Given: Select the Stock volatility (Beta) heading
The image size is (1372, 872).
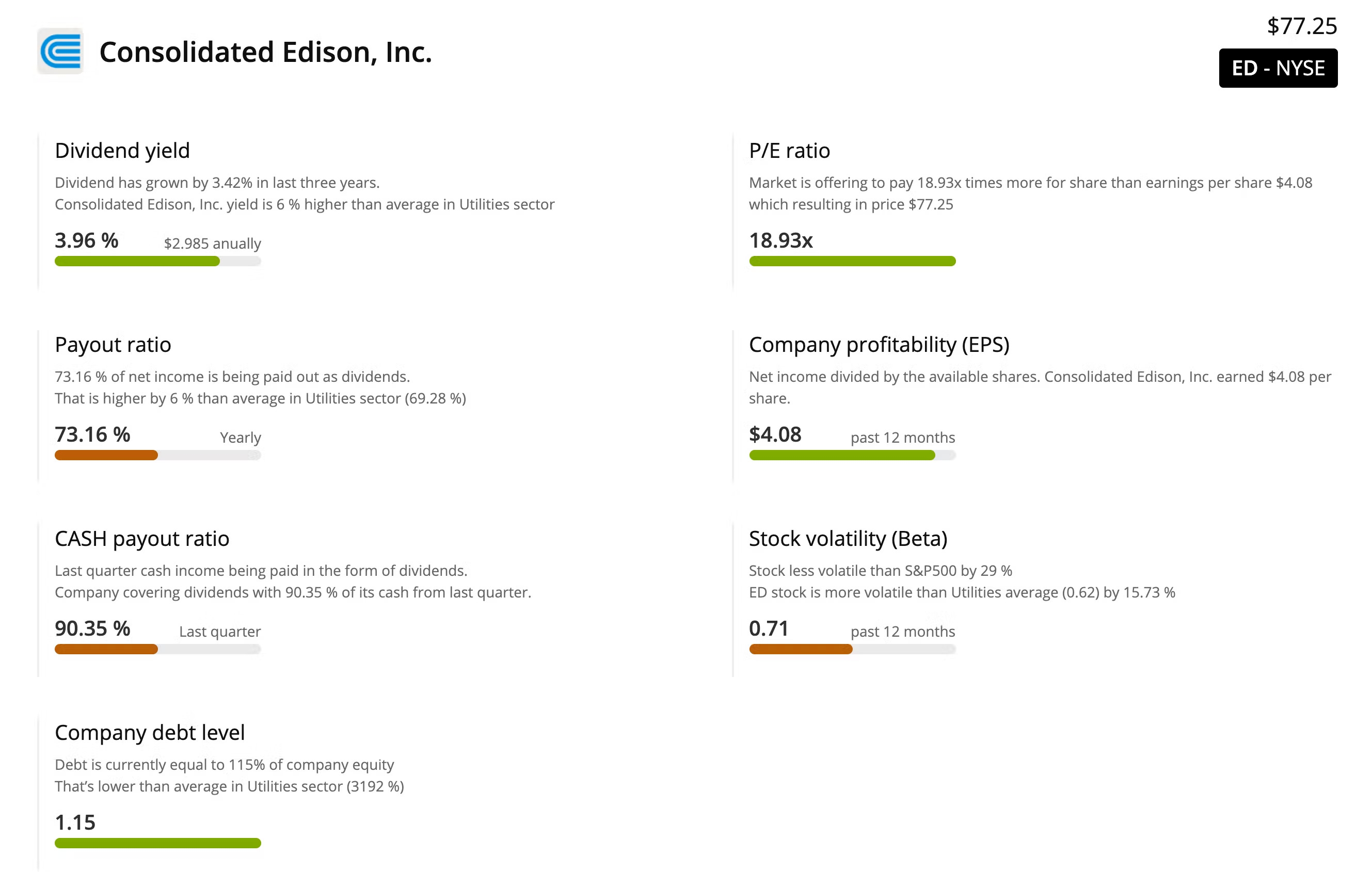Looking at the screenshot, I should [848, 539].
